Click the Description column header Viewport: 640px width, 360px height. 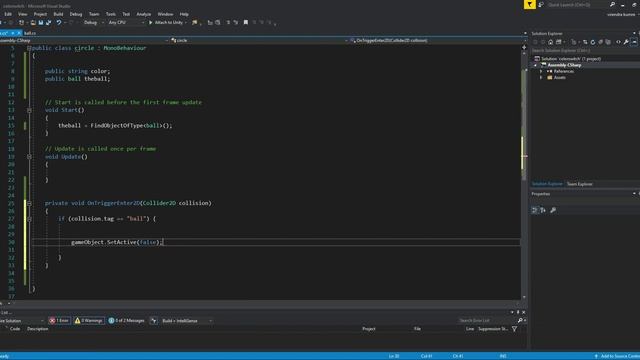click(38, 329)
